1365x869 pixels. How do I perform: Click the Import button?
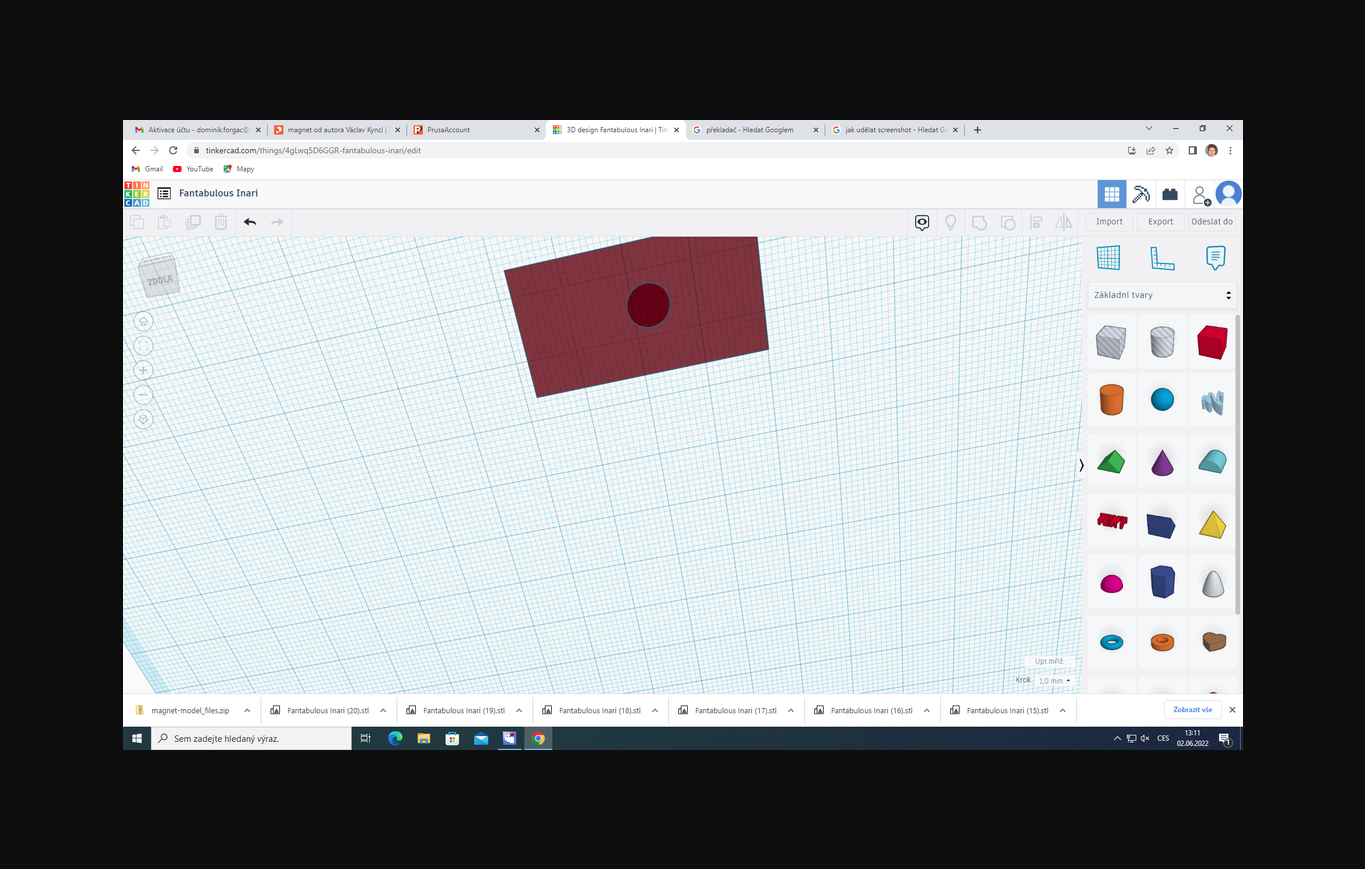1109,222
